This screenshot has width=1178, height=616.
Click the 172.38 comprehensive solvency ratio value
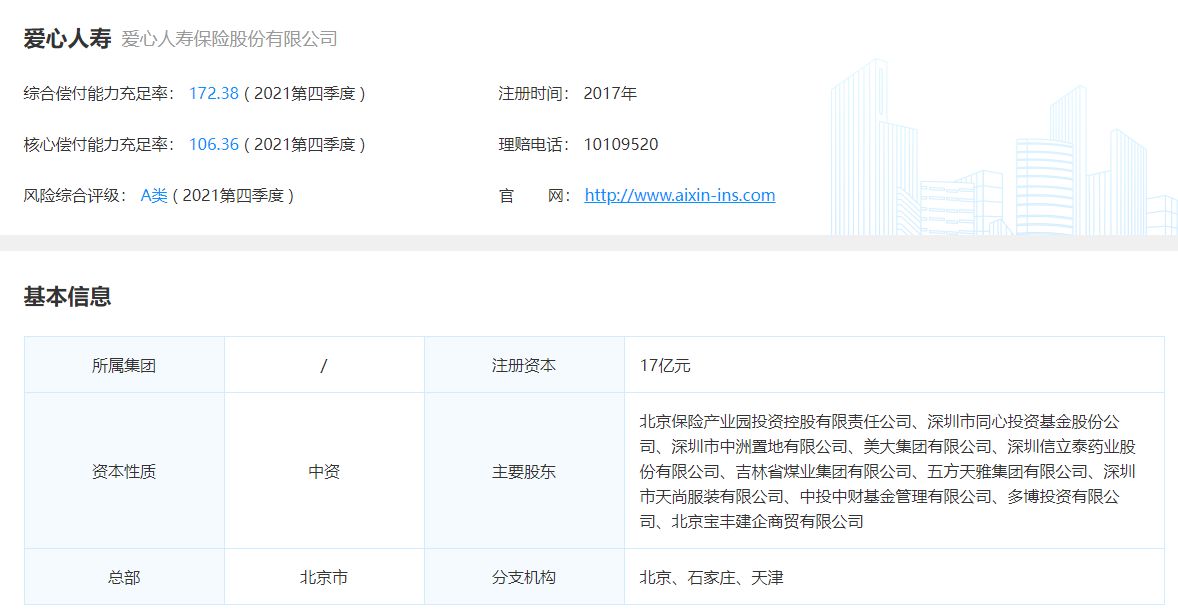pyautogui.click(x=214, y=94)
